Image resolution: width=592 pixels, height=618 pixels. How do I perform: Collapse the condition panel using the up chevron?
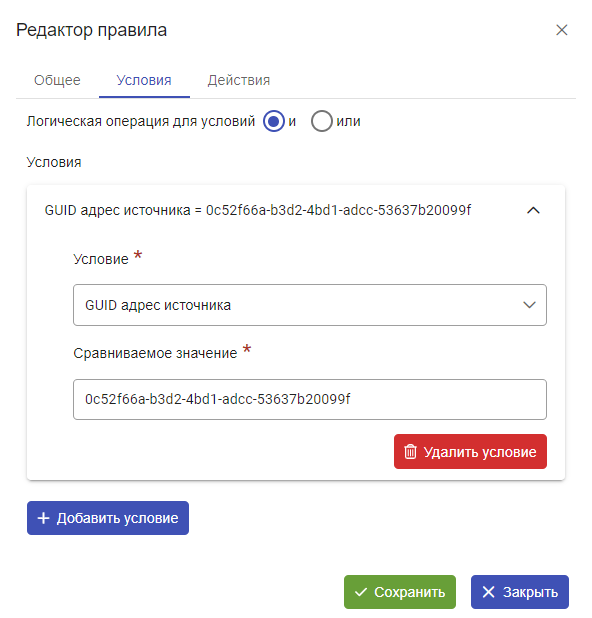(533, 210)
